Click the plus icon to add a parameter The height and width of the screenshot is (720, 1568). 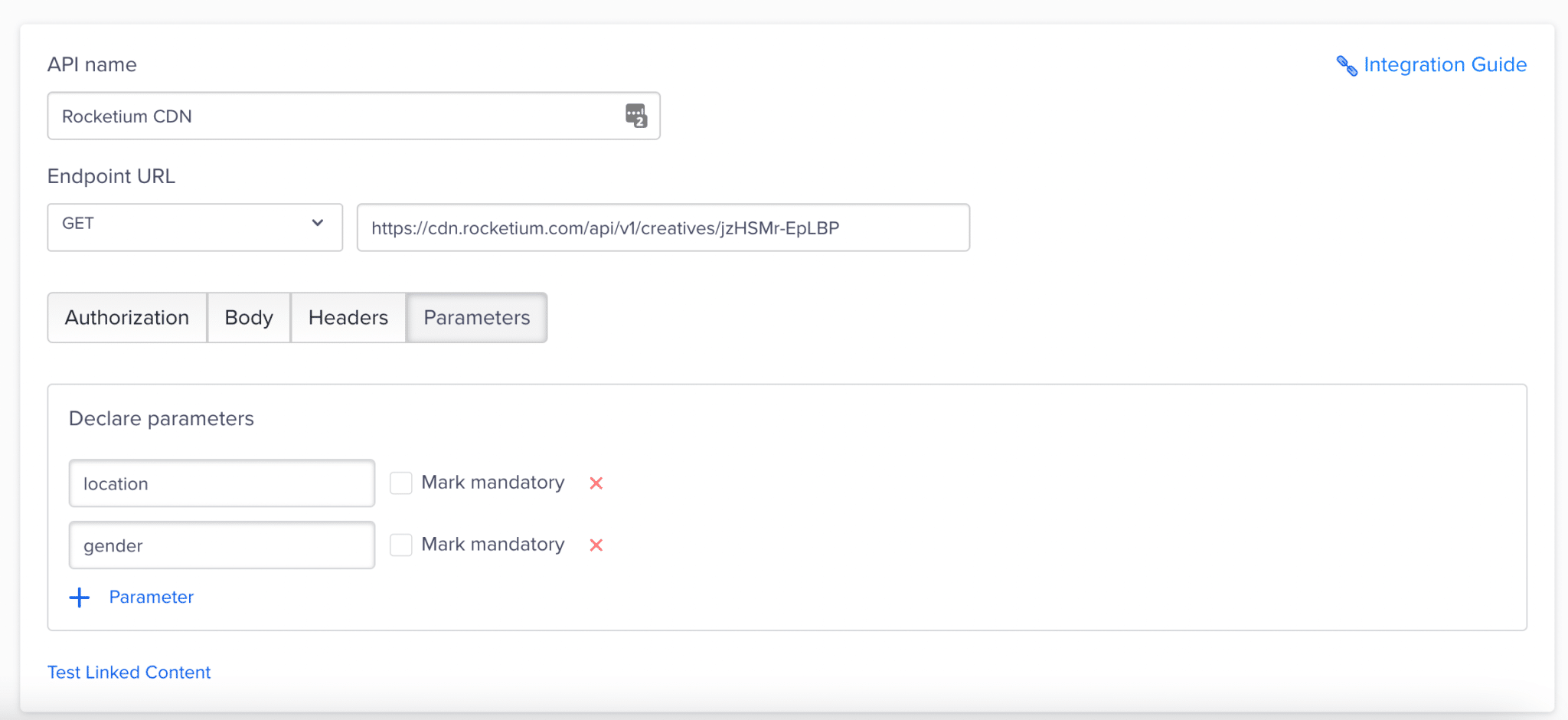point(79,597)
